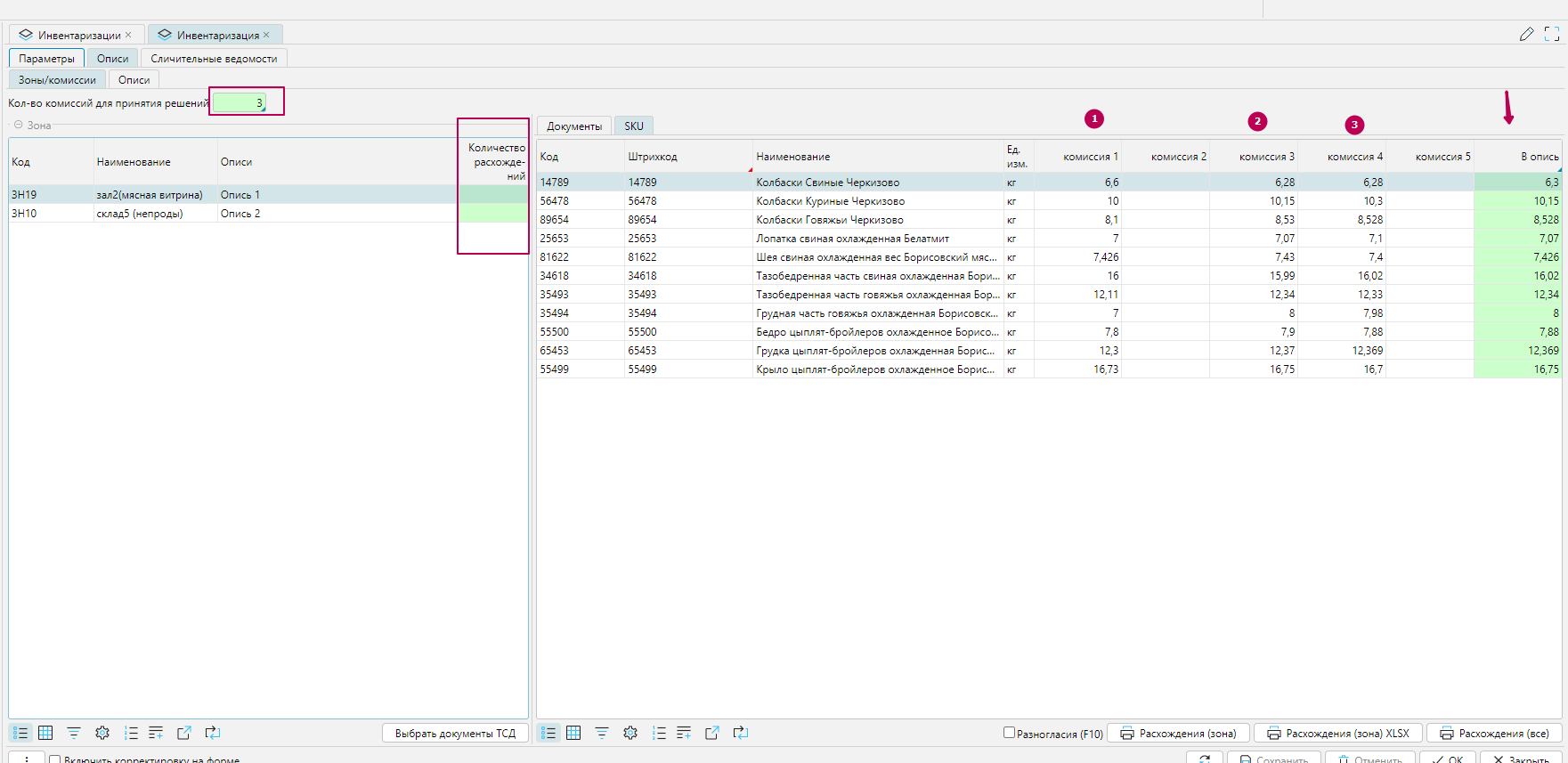Select green В опись cell for Колбаски Куриные
Image resolution: width=1568 pixels, height=763 pixels.
pyautogui.click(x=1517, y=201)
